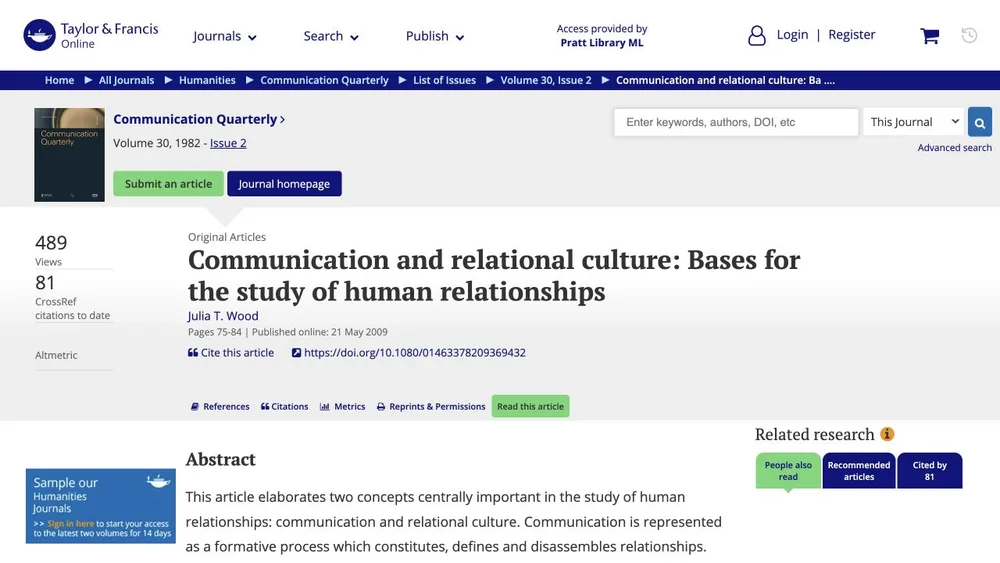This screenshot has height=563, width=1000.
Task: Click the Sample our Humanities Journals banner
Action: pyautogui.click(x=101, y=506)
